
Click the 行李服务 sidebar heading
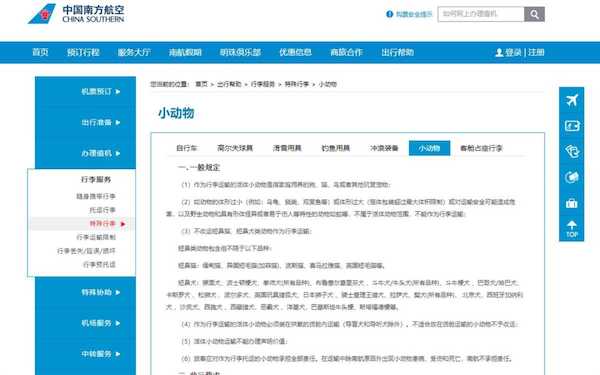click(96, 179)
